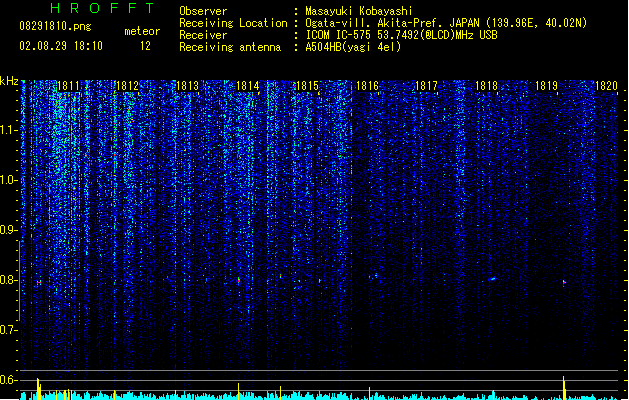Click the HROFFT title text
Viewport: 629px width, 400px height.
pos(102,8)
